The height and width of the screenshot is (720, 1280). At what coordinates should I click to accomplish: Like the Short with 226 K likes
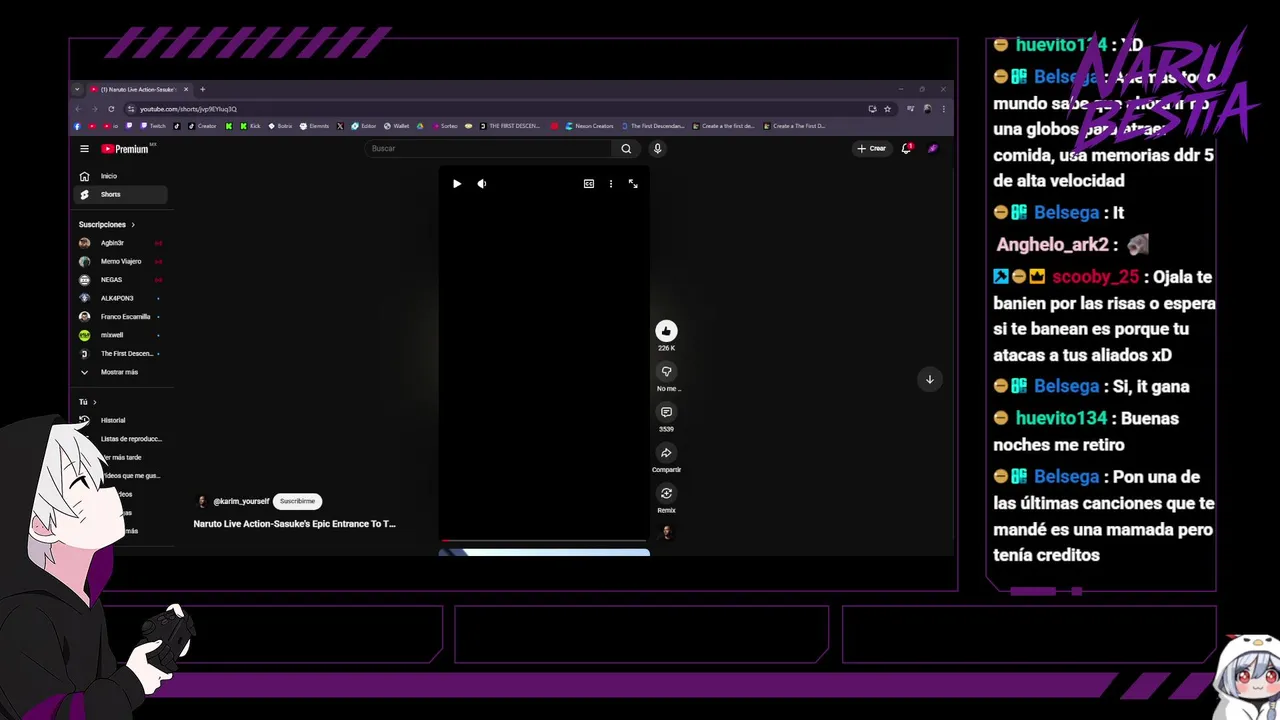pos(666,331)
